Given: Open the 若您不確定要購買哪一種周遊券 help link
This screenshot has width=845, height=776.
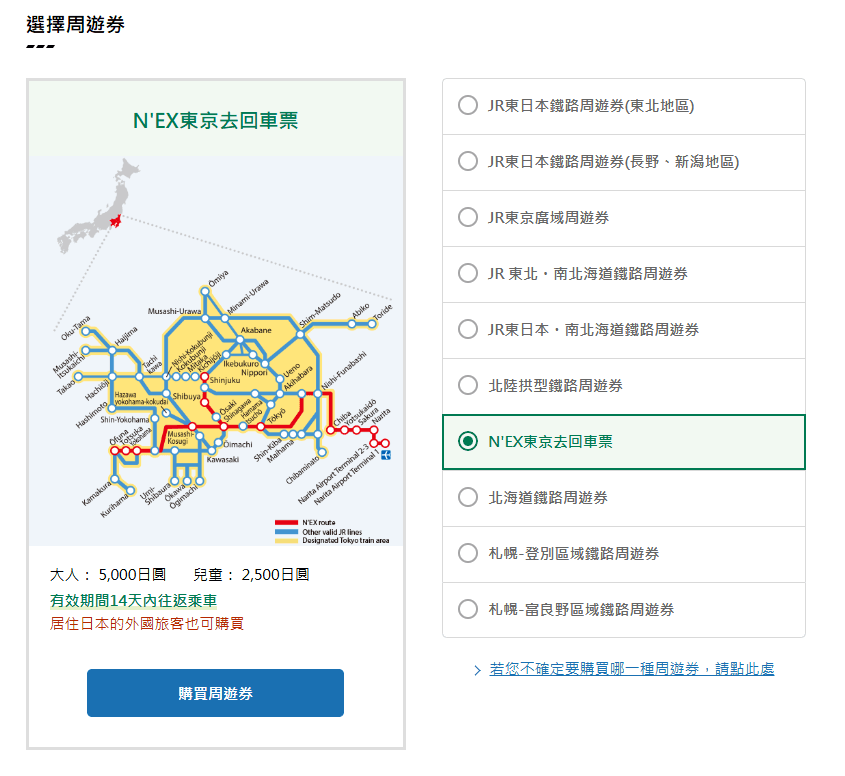Looking at the screenshot, I should (631, 669).
